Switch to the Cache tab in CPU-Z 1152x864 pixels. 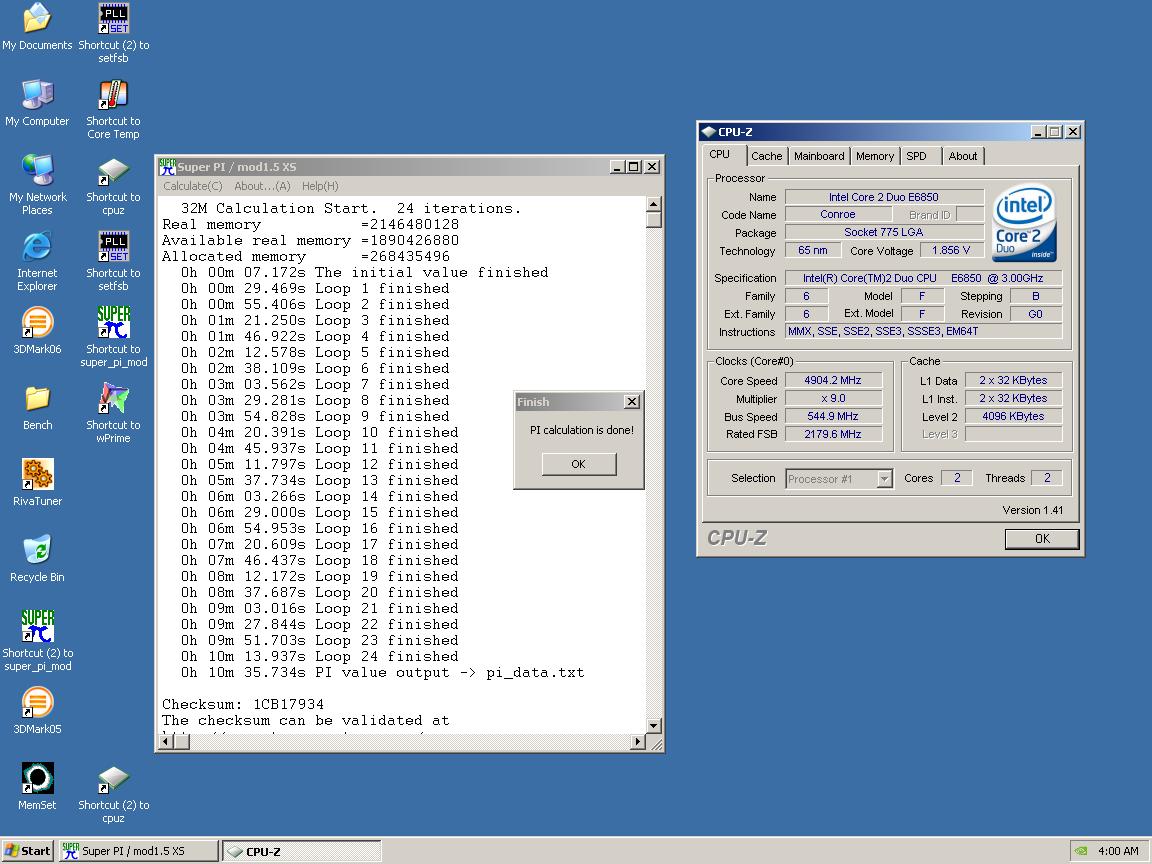[766, 156]
